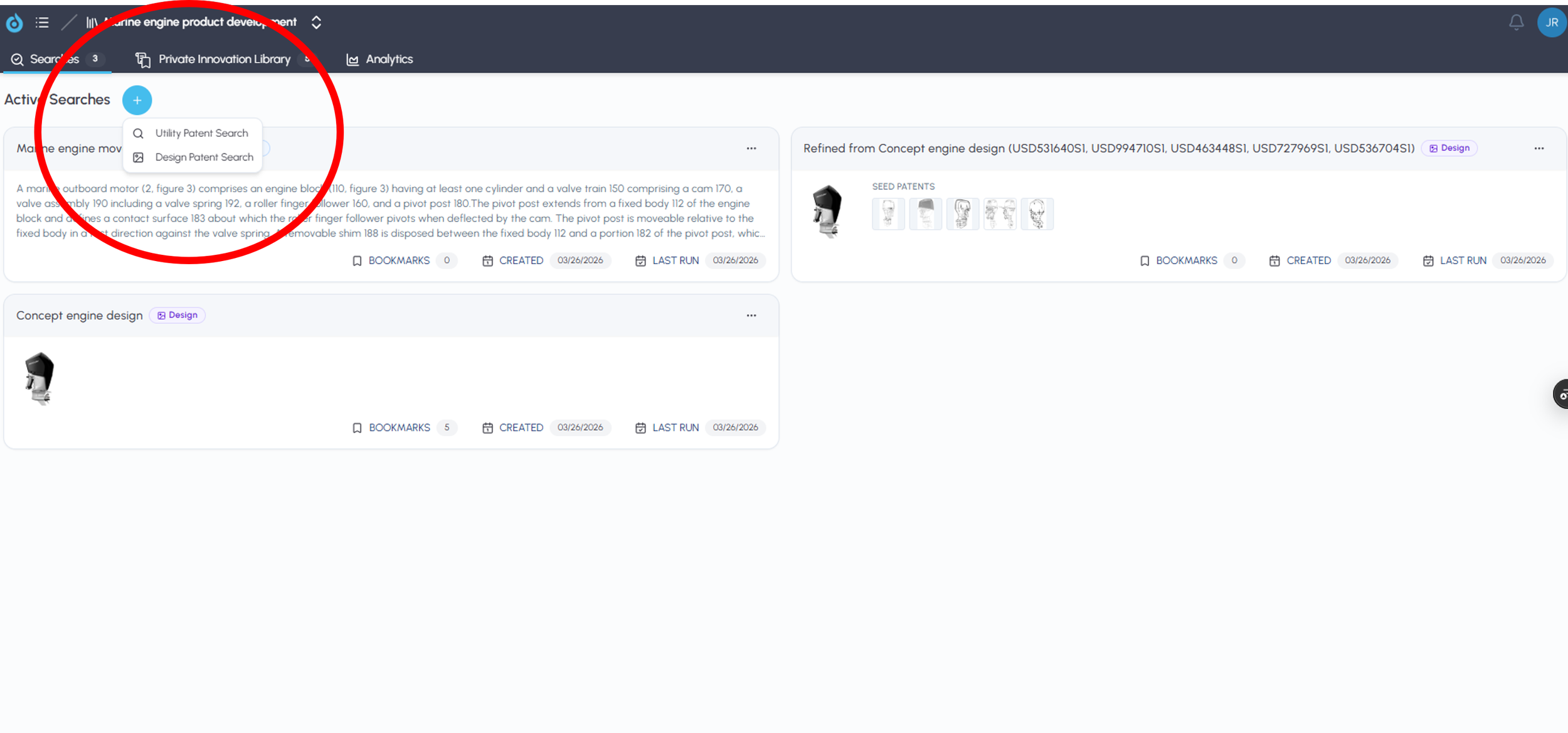Open JR user avatar menu
Screen dimensions: 1568x733
[x=1551, y=23]
